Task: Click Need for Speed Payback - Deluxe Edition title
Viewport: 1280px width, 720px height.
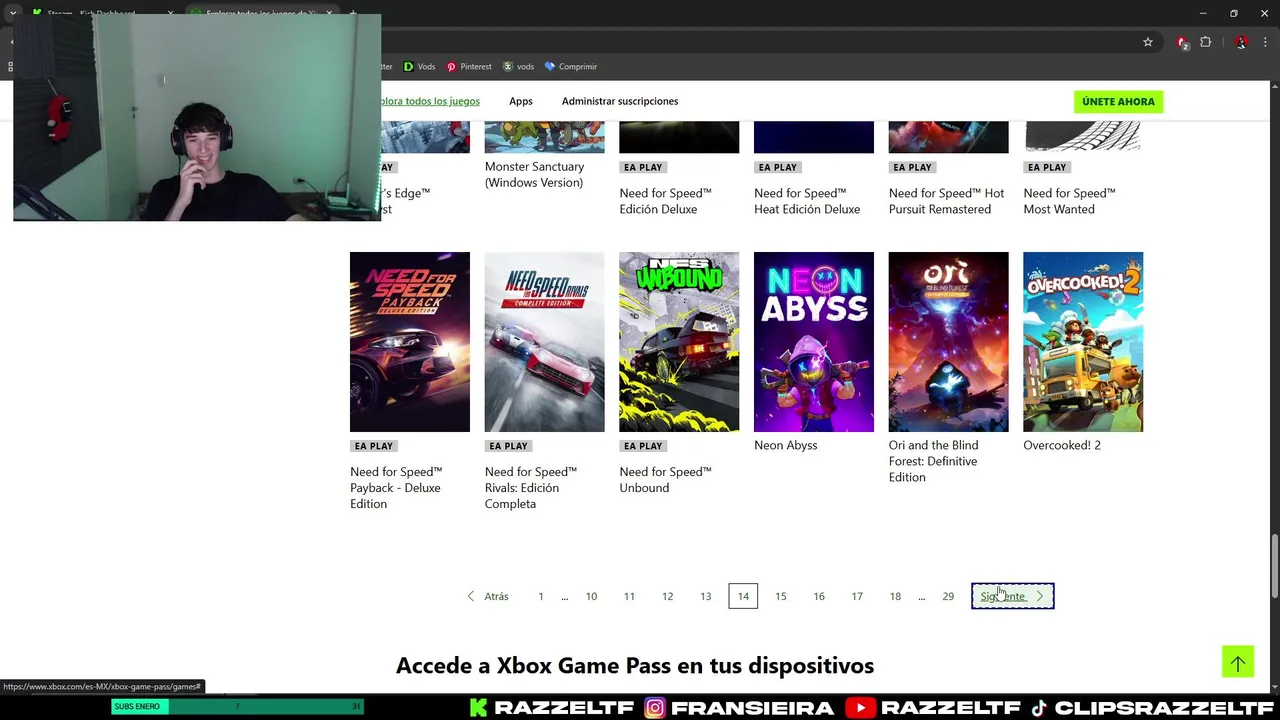Action: click(396, 488)
